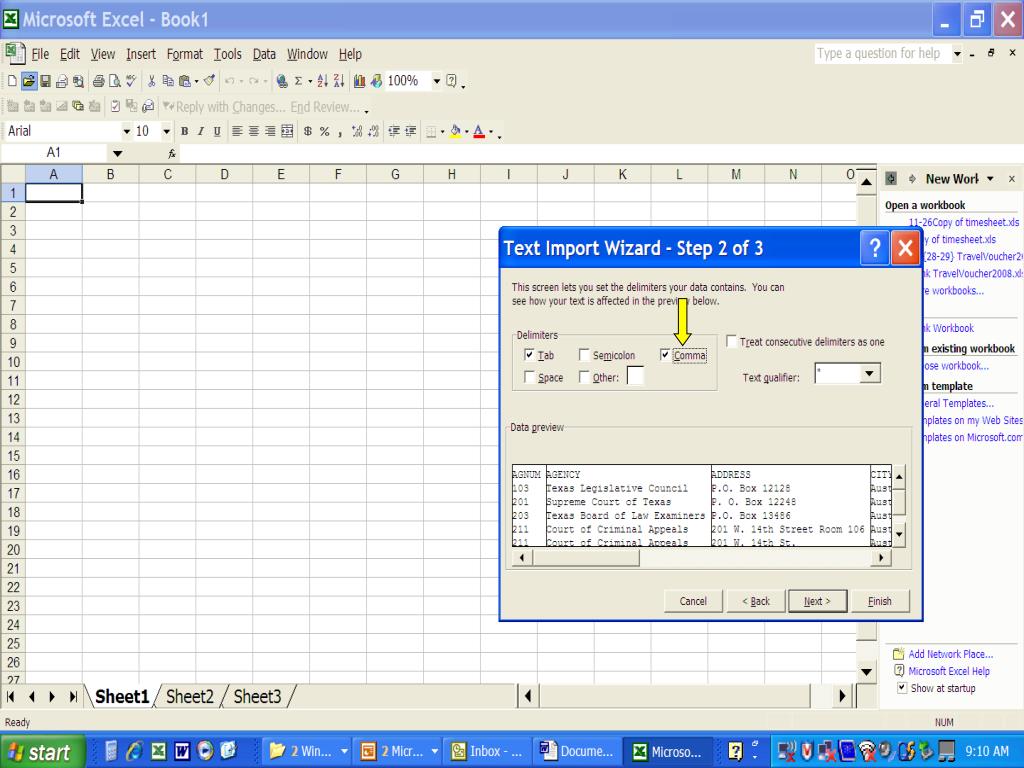Screen dimensions: 1024x768
Task: Click the Fill Color paint bucket swatch
Action: click(456, 131)
